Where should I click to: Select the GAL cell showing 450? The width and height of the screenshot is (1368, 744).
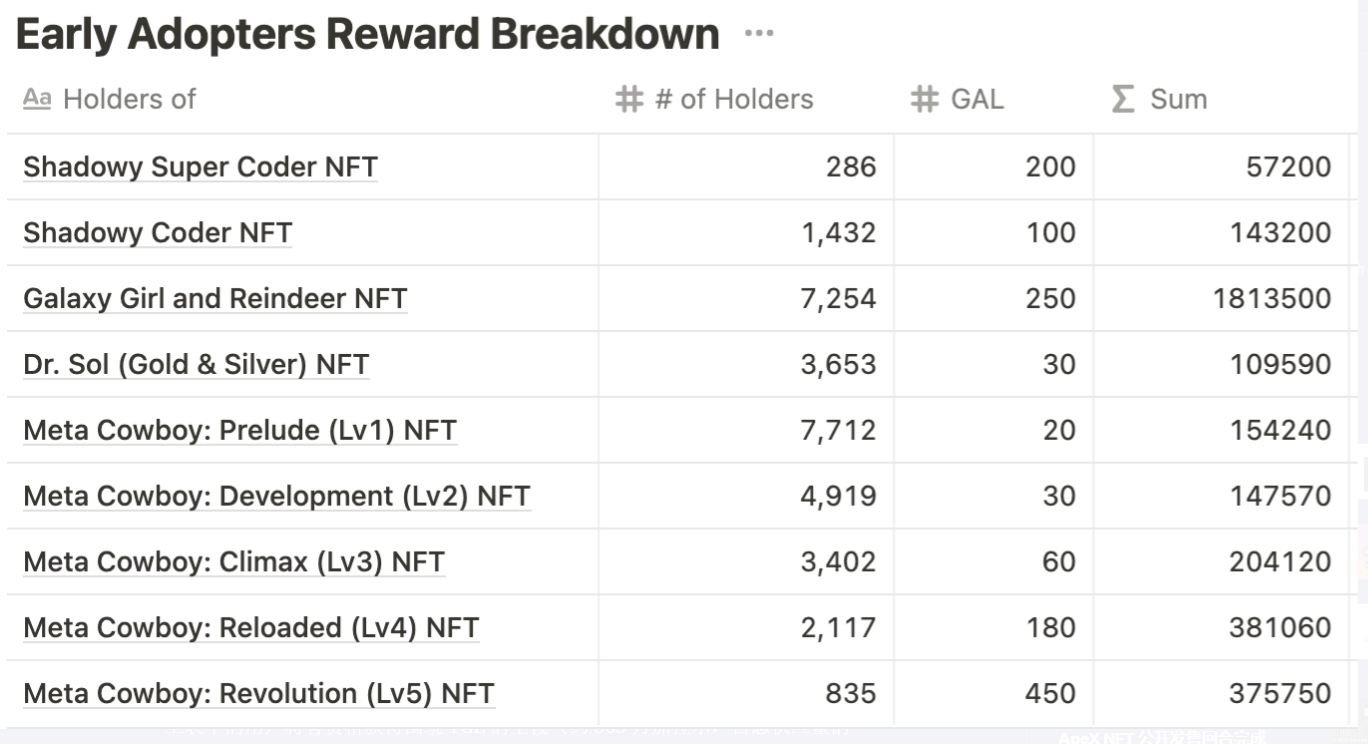point(1050,694)
